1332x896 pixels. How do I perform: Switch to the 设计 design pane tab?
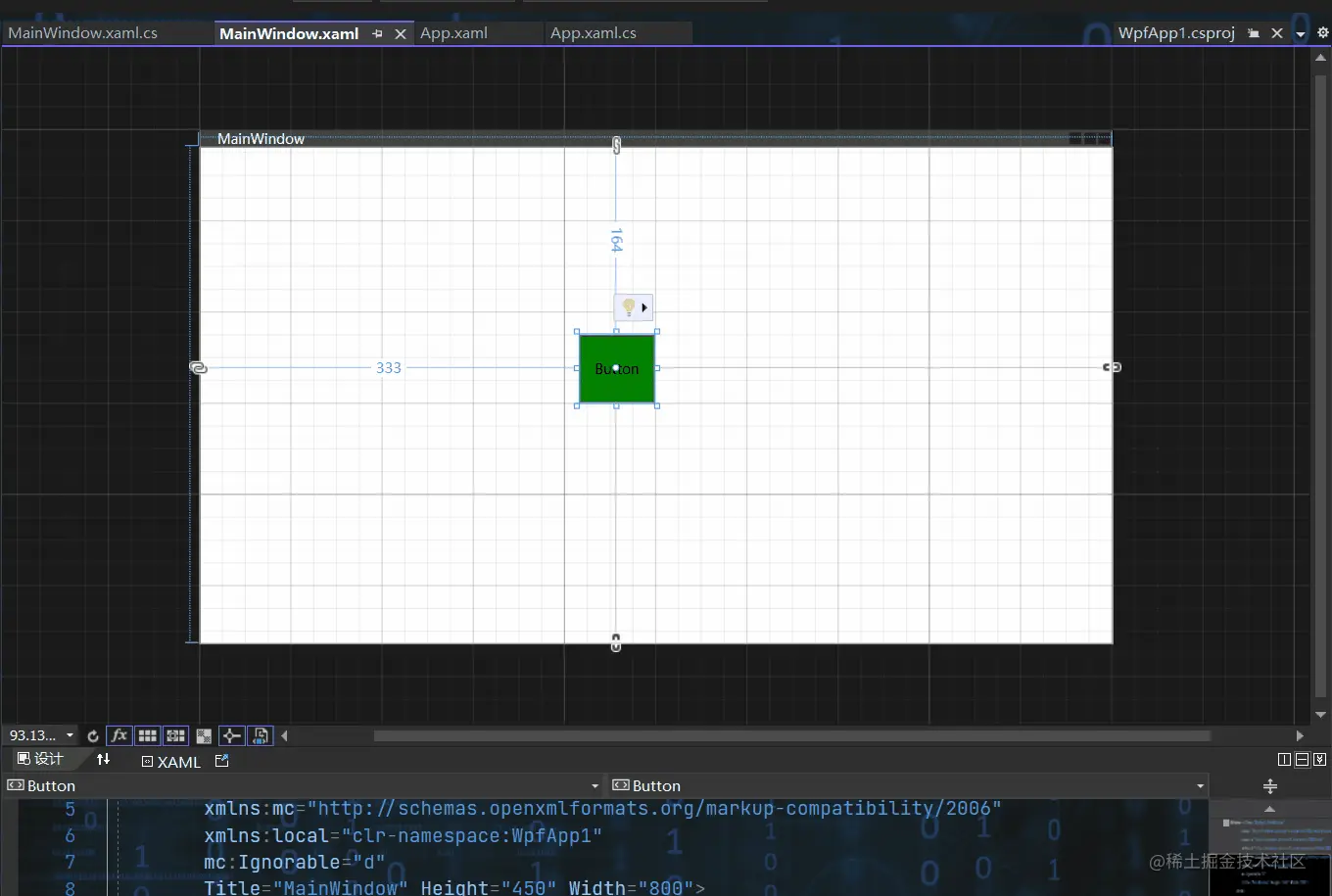tap(40, 760)
